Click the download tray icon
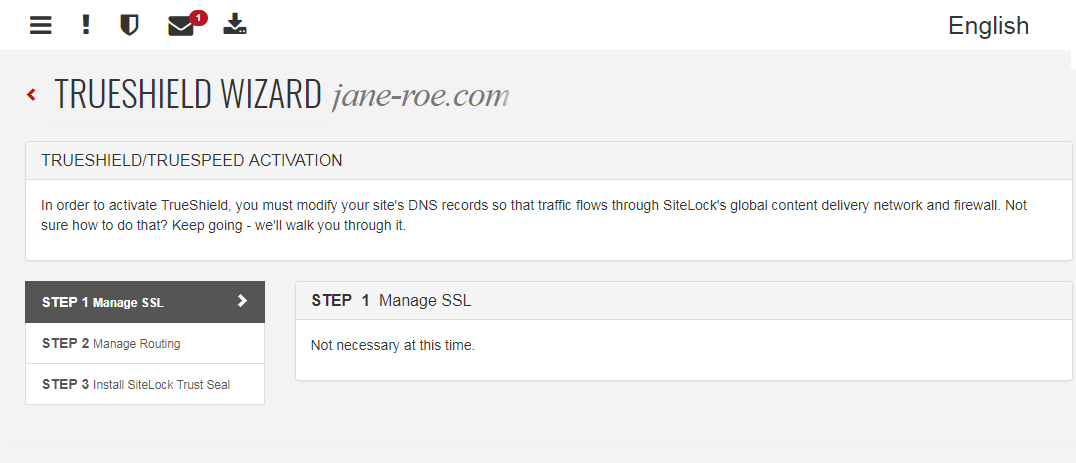Screen dimensions: 1076x463 coord(235,25)
